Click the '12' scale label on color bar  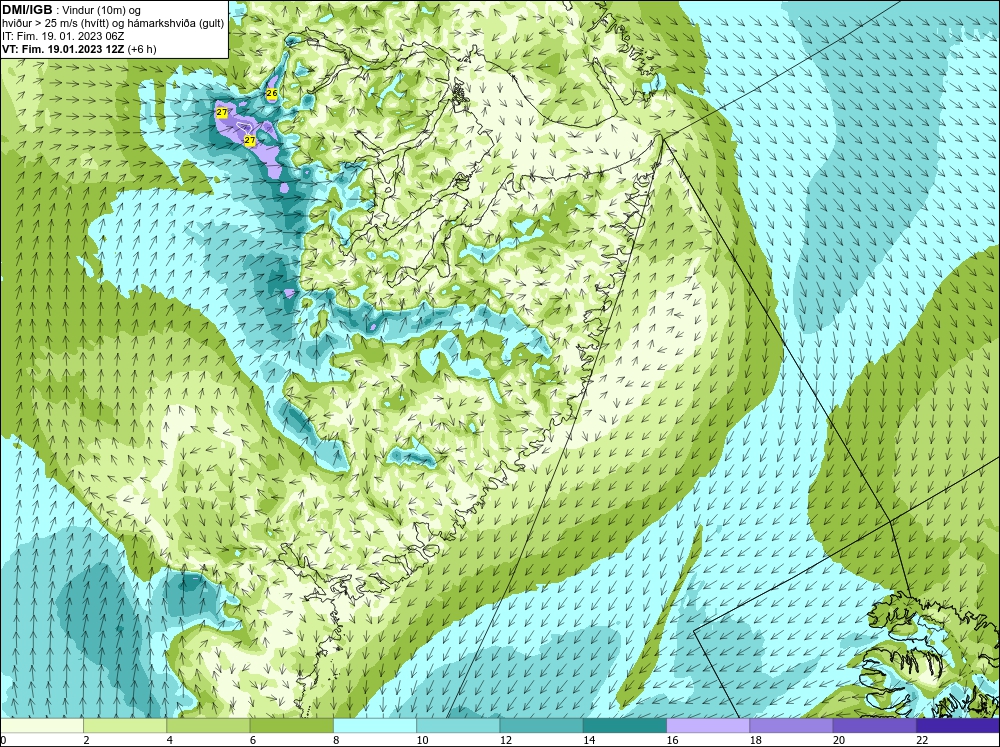(x=505, y=740)
